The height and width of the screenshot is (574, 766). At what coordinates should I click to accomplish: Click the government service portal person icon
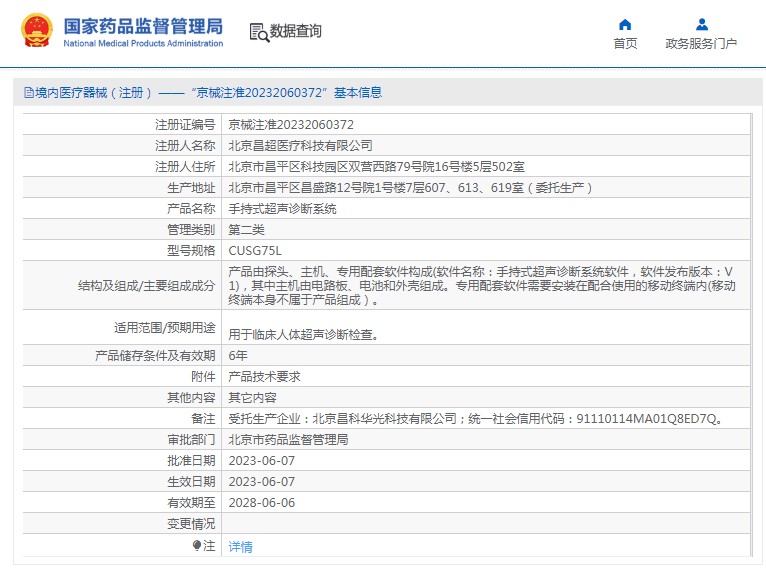(x=702, y=24)
